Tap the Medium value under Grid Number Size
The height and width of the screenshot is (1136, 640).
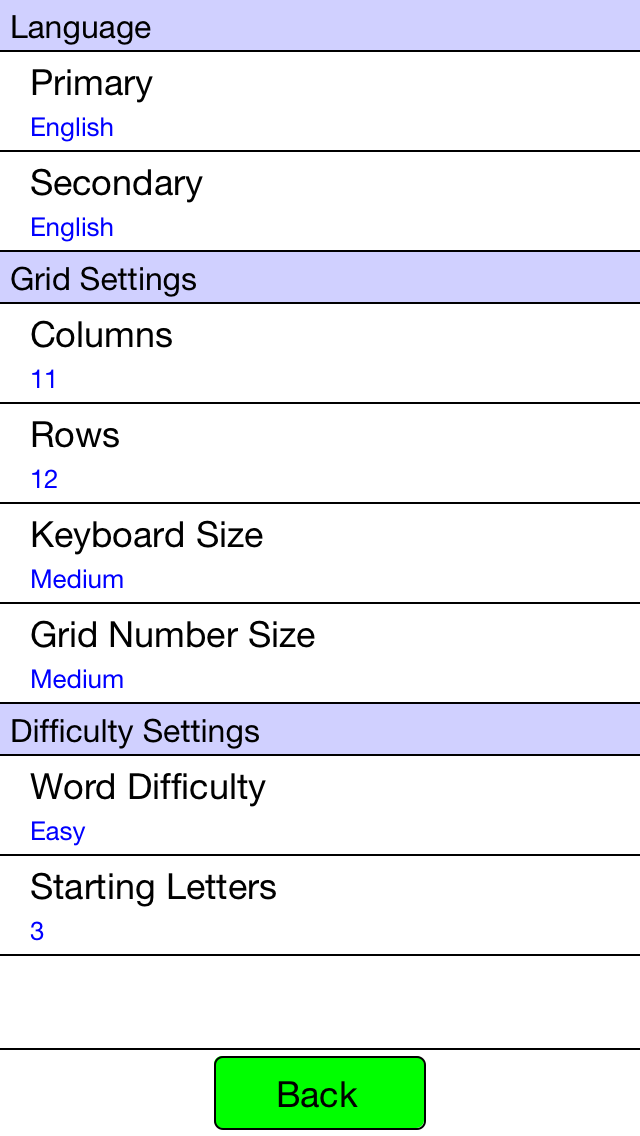(77, 679)
